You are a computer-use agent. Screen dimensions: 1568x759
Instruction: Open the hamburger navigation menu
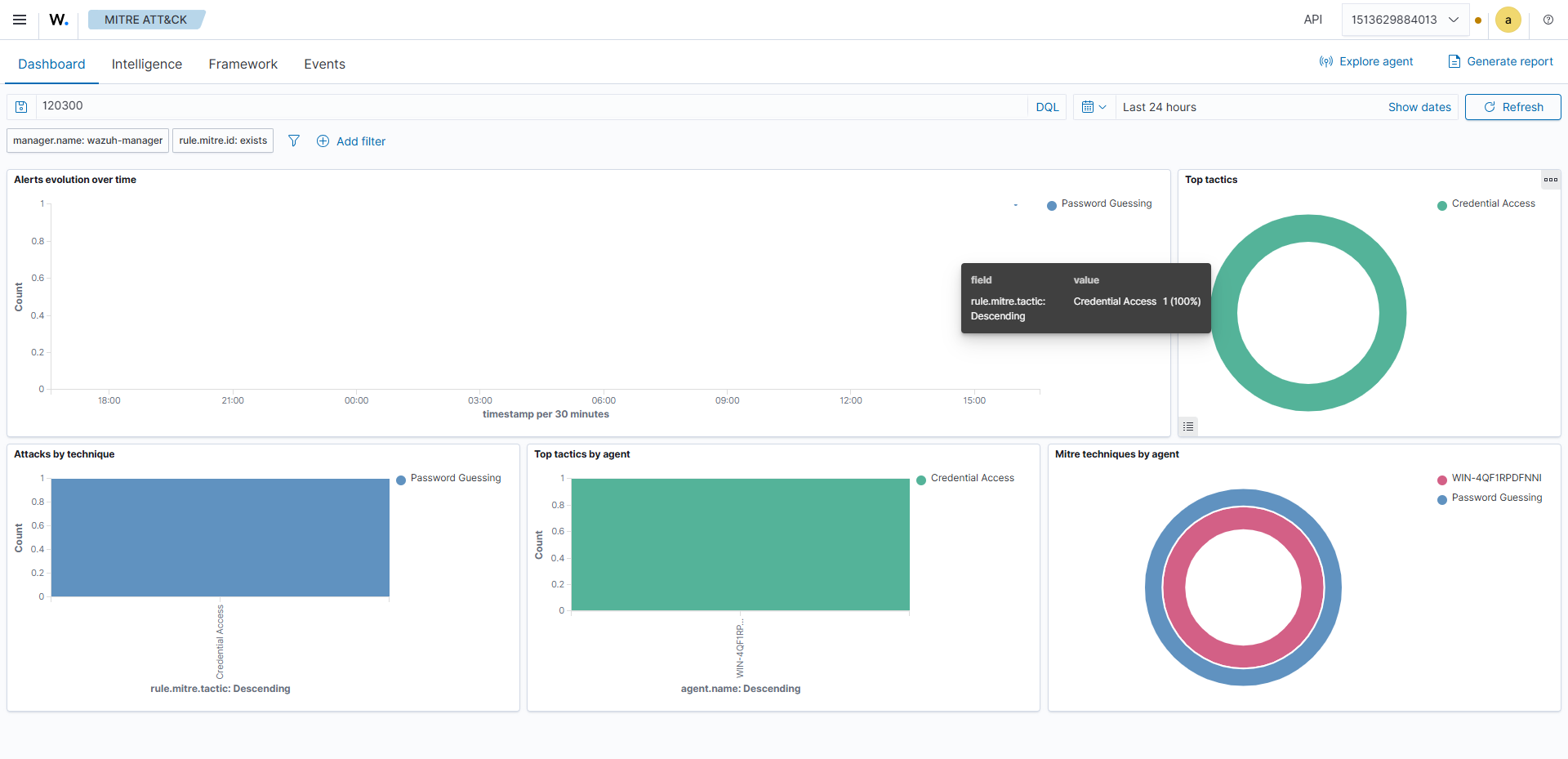20,20
